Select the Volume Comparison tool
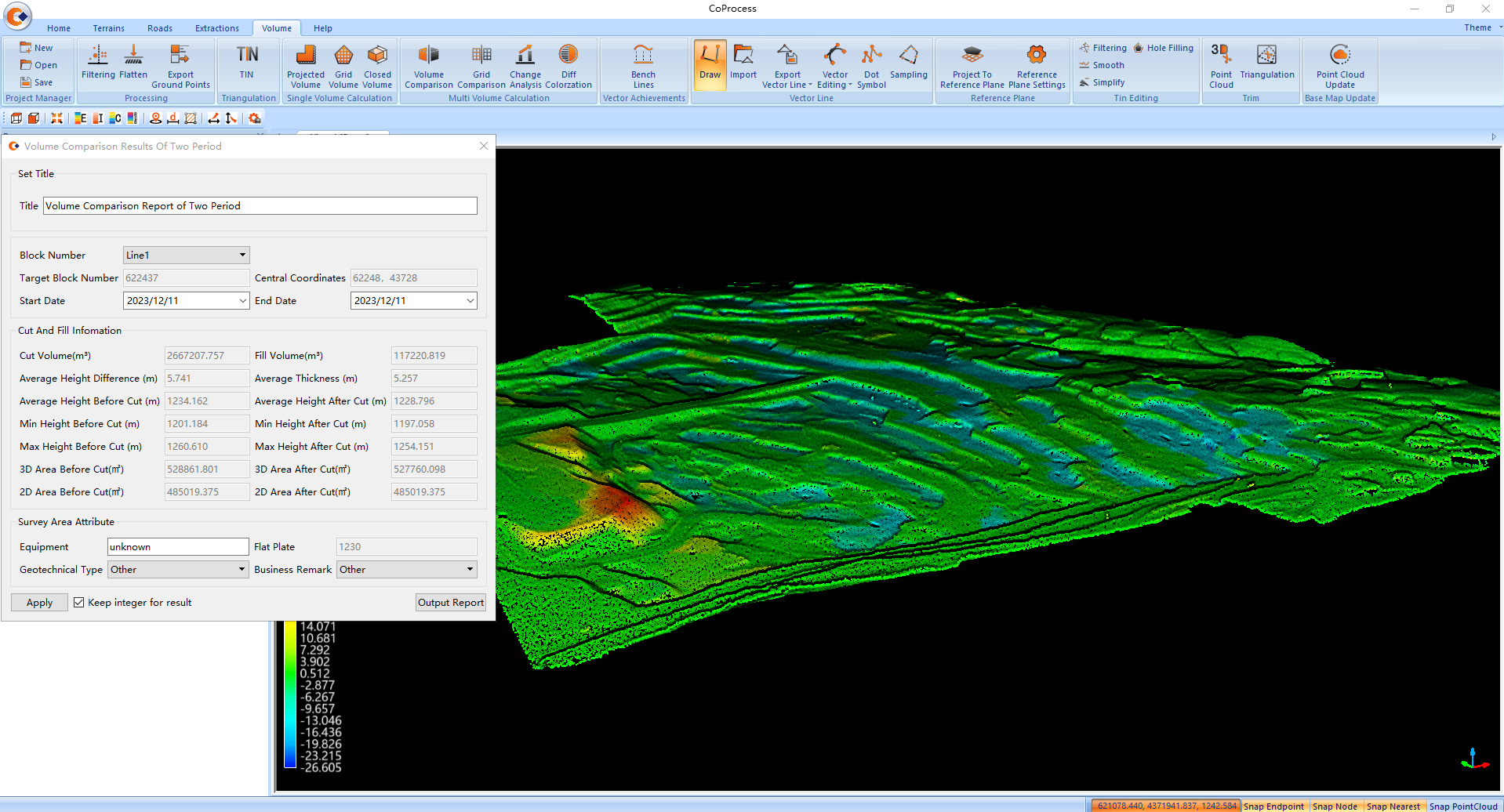This screenshot has height=812, width=1504. [x=428, y=65]
